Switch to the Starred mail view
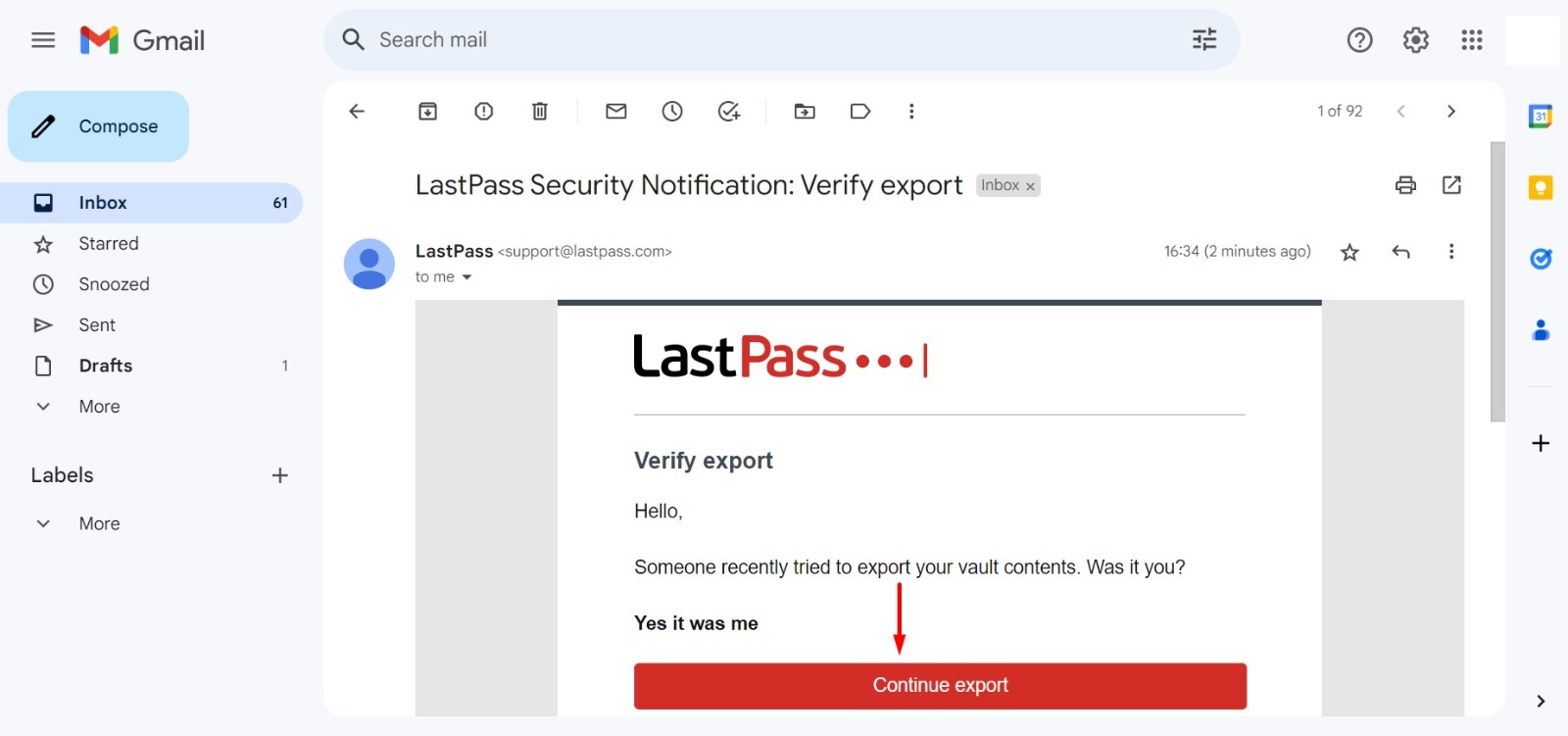The height and width of the screenshot is (736, 1568). pyautogui.click(x=108, y=243)
